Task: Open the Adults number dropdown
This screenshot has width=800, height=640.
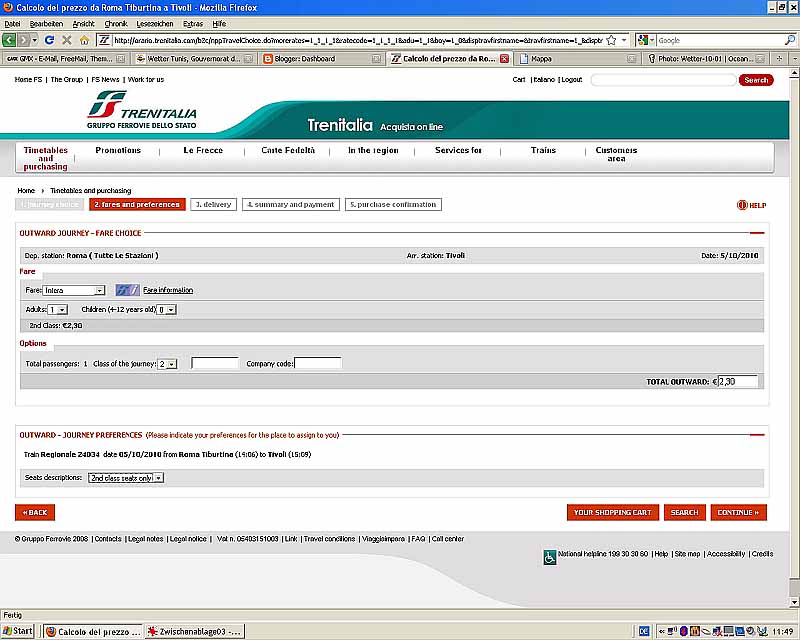Action: 57,310
